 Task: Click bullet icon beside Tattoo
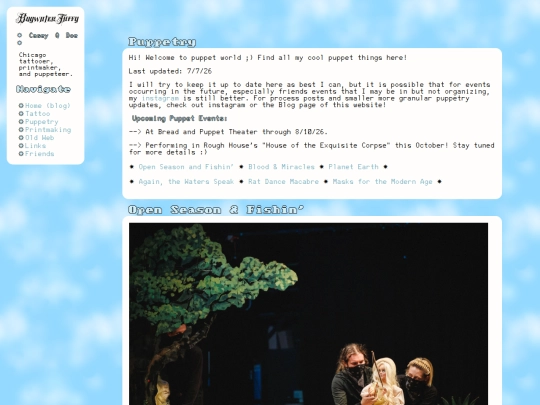tap(21, 114)
